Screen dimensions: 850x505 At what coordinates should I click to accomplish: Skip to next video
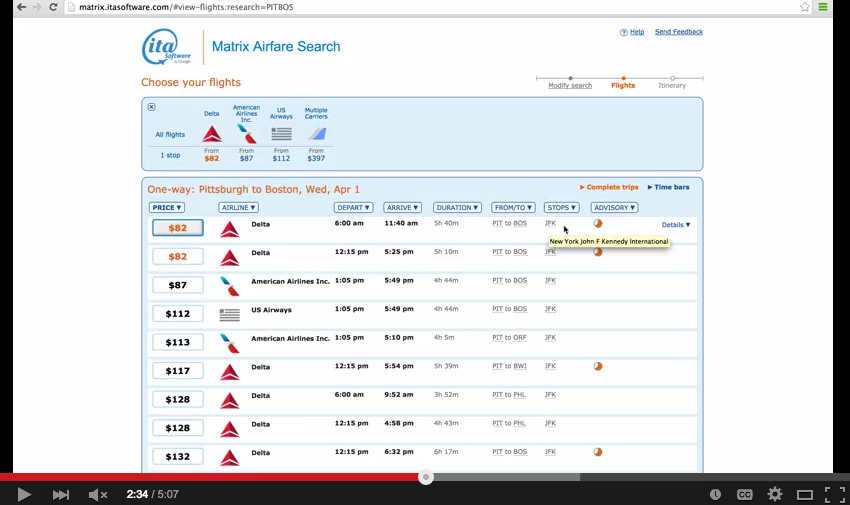pyautogui.click(x=61, y=494)
